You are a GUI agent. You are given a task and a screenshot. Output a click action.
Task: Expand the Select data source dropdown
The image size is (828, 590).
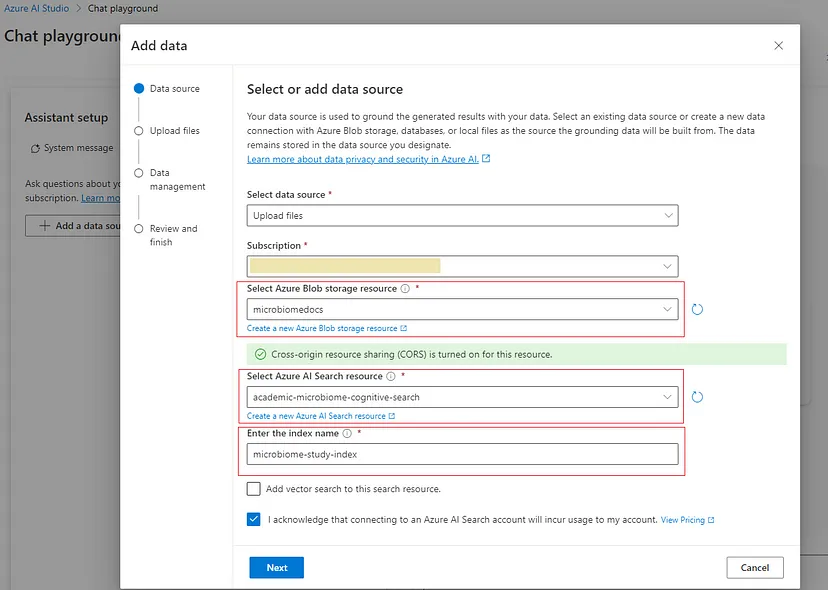pyautogui.click(x=463, y=216)
